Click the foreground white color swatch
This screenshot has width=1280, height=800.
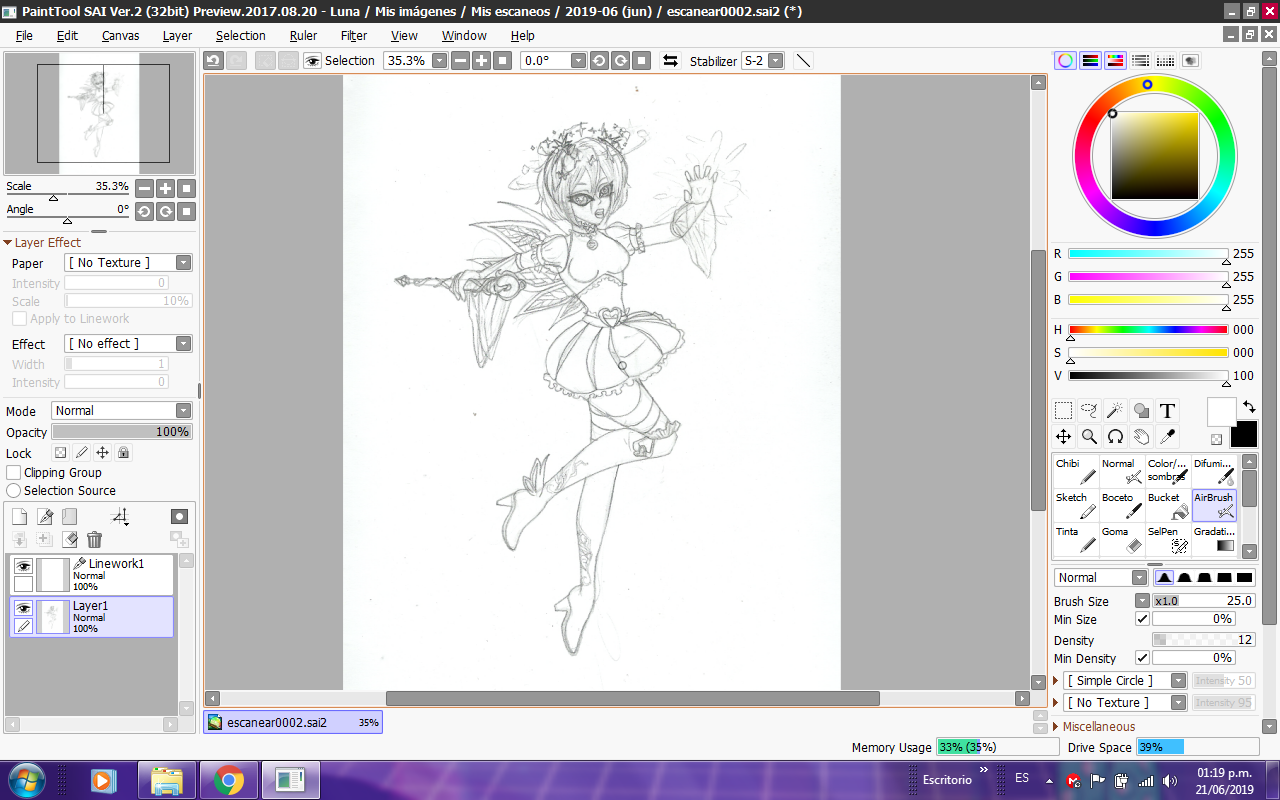tap(1221, 411)
